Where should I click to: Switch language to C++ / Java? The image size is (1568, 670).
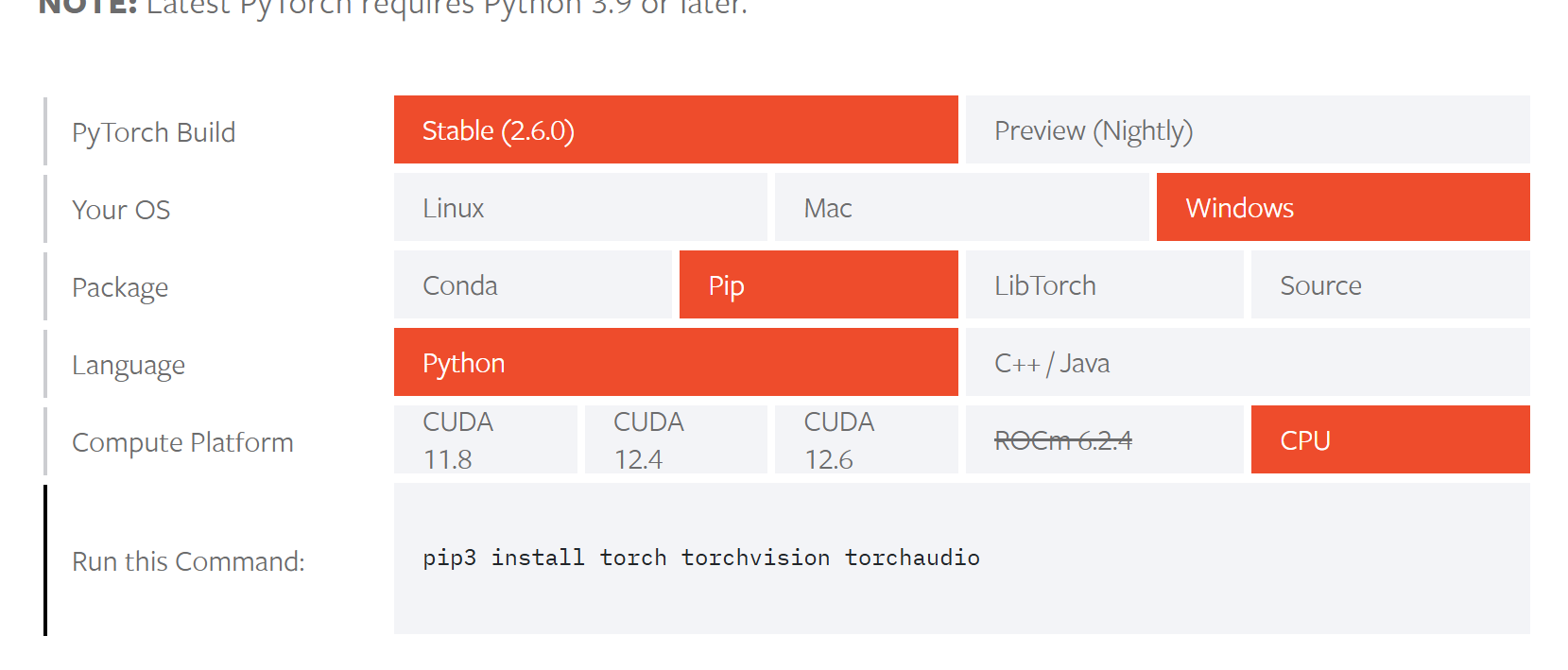[x=1248, y=362]
